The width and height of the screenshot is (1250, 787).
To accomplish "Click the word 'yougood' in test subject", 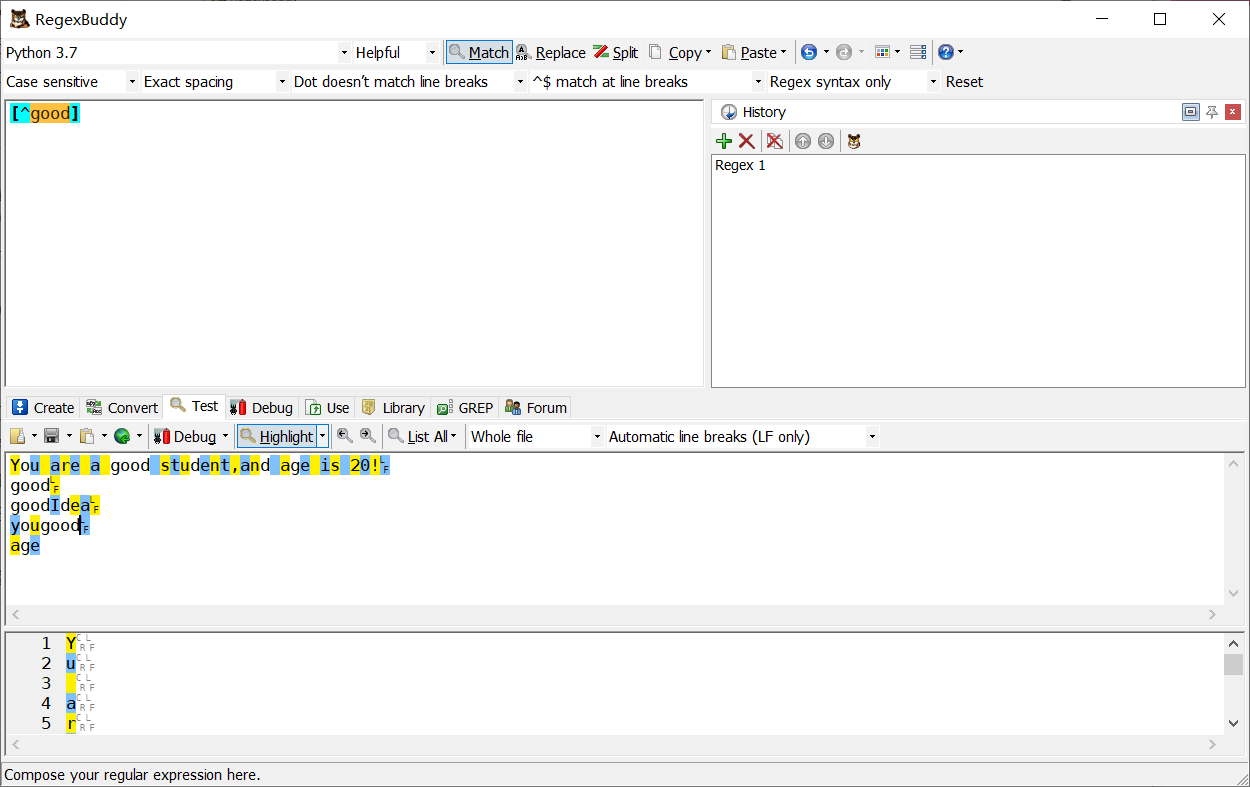I will 45,526.
